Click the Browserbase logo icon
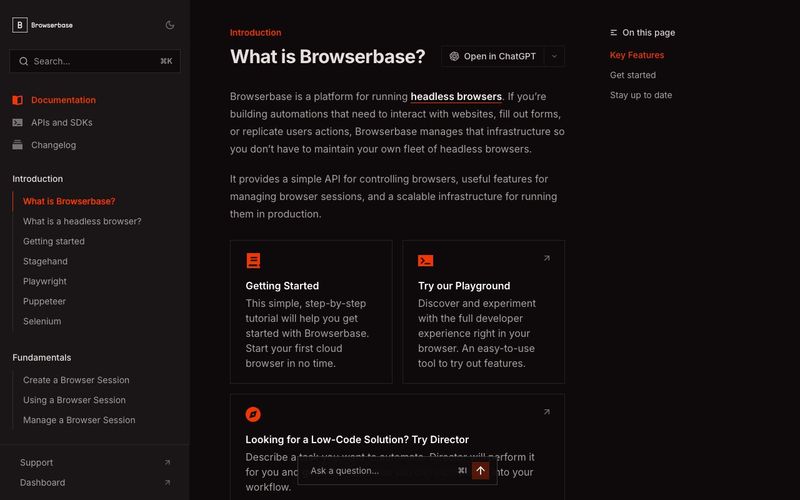The width and height of the screenshot is (800, 500). point(19,25)
